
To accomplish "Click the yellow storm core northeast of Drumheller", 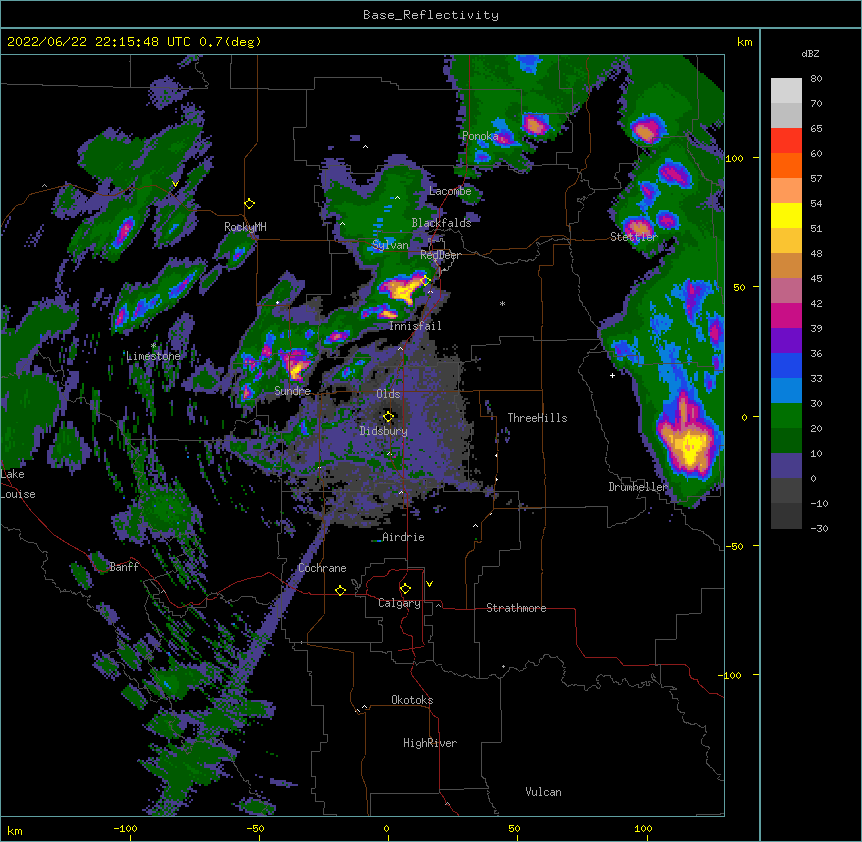I will pyautogui.click(x=688, y=444).
